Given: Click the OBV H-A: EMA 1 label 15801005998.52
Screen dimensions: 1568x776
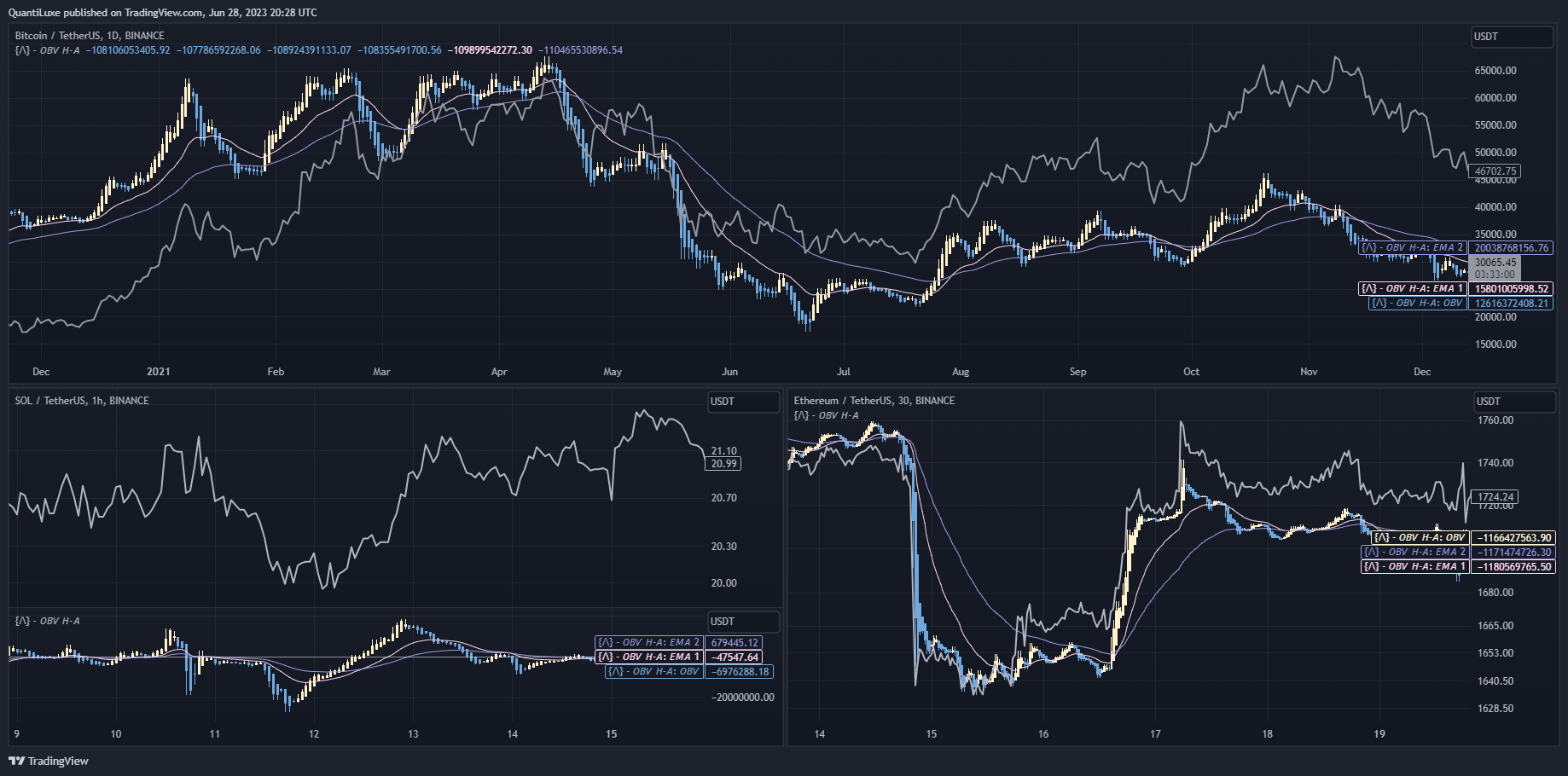Looking at the screenshot, I should coord(1455,289).
